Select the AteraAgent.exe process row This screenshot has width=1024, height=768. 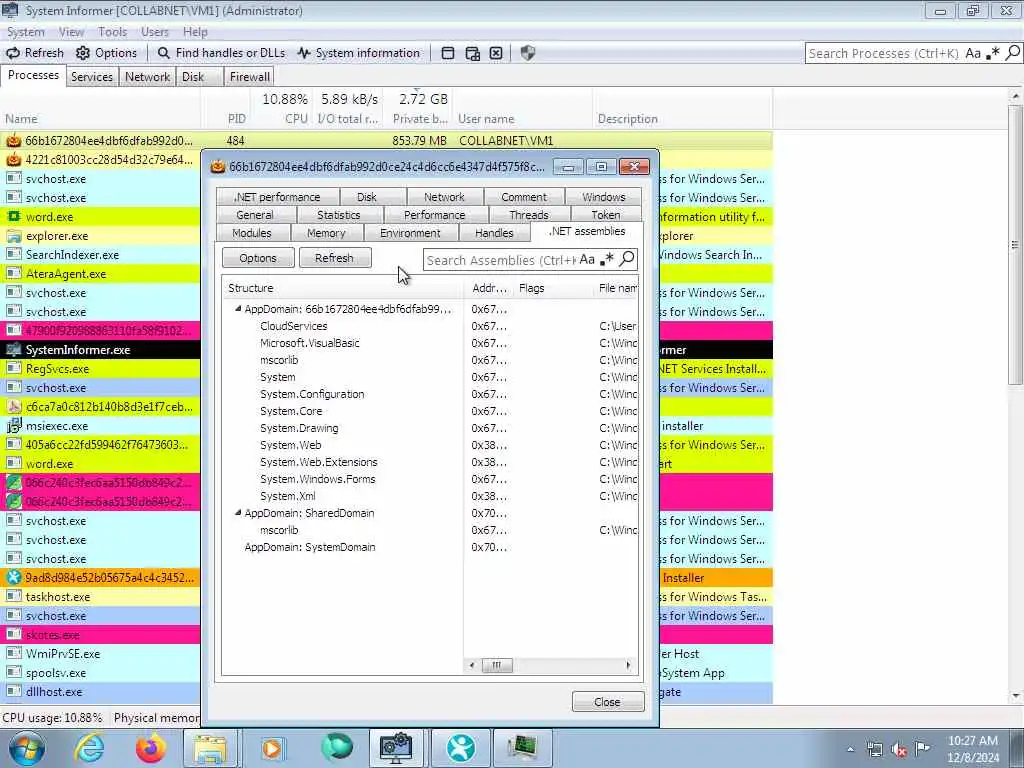coord(101,274)
